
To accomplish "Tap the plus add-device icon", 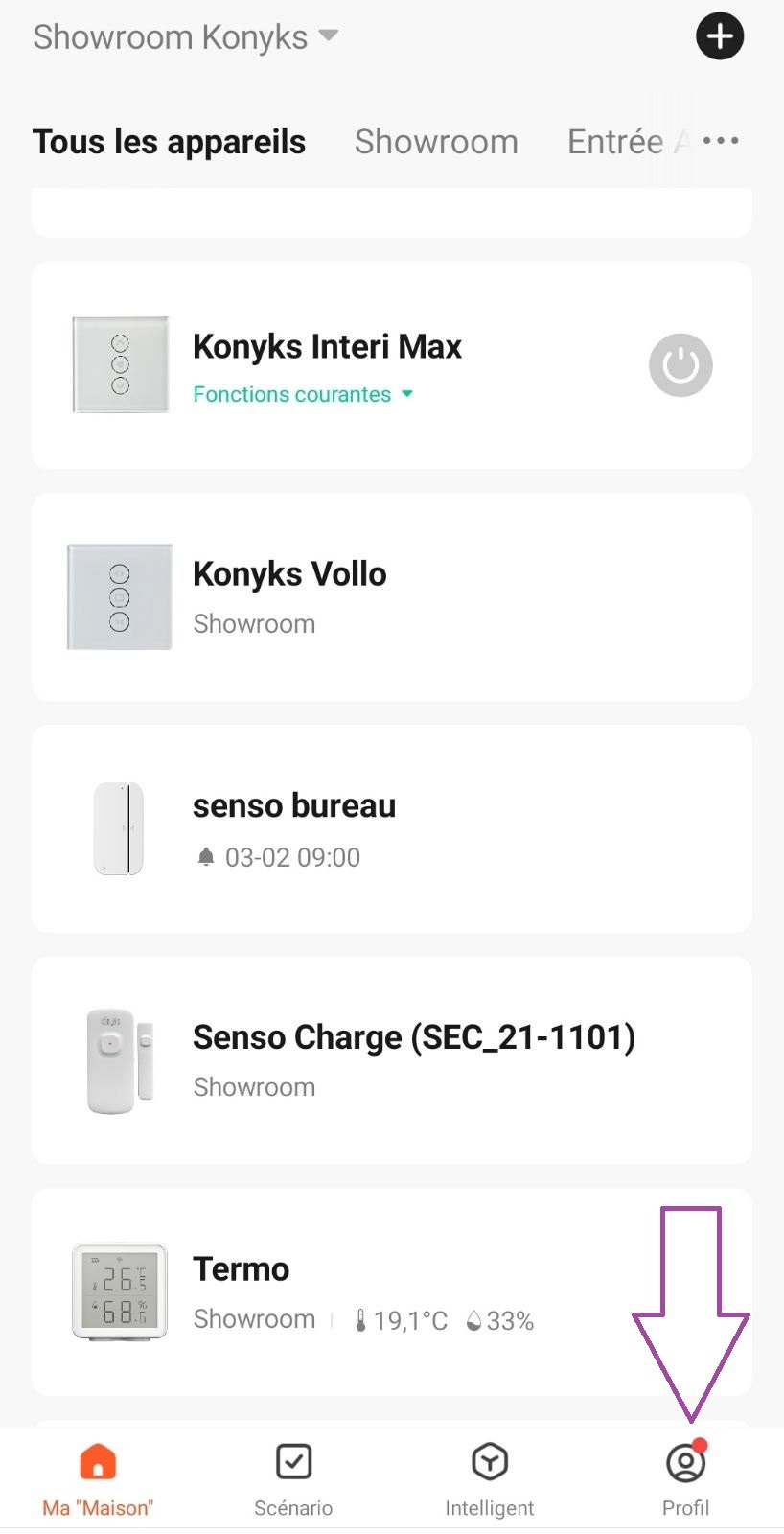I will coord(720,36).
